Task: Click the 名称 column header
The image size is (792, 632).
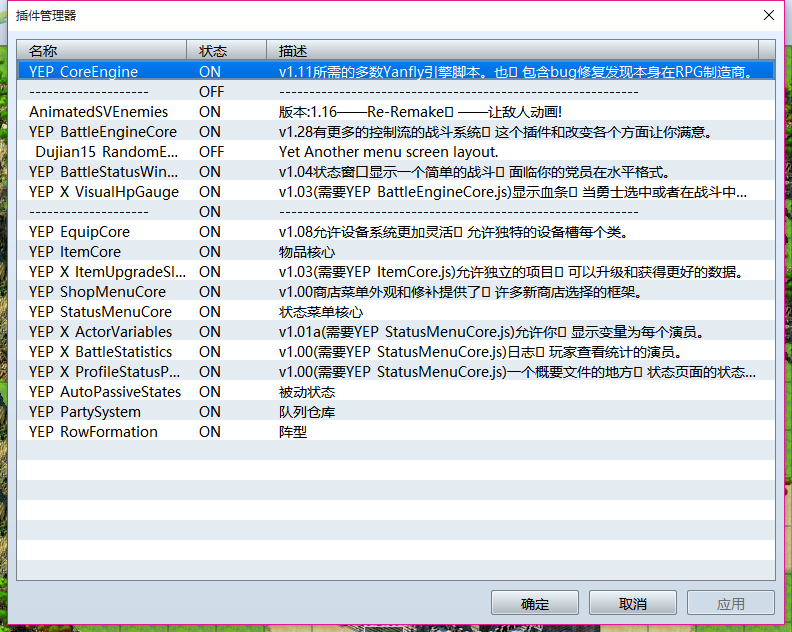Action: point(102,51)
